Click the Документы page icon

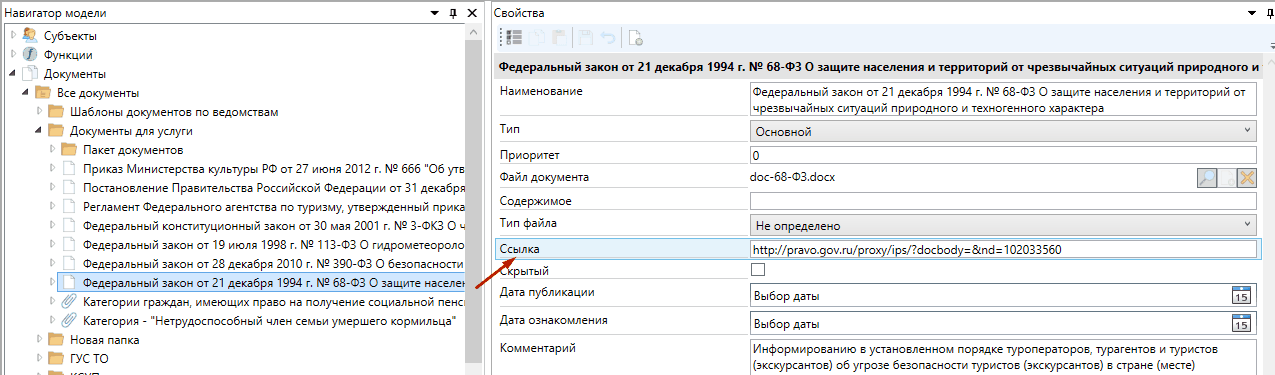[x=29, y=74]
